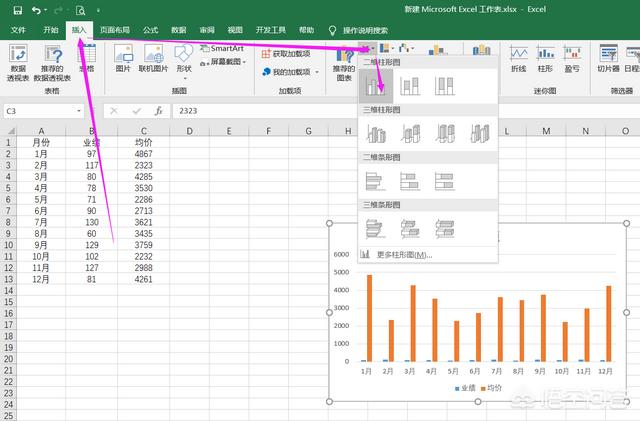The height and width of the screenshot is (421, 640).
Task: Choose 2-D clustered bar chart
Action: coord(376,181)
